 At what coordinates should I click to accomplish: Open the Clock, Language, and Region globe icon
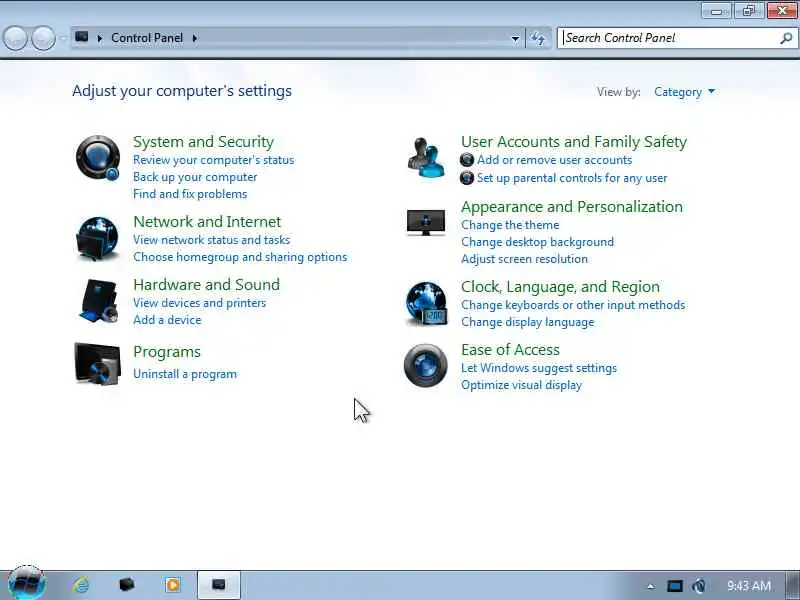click(426, 304)
